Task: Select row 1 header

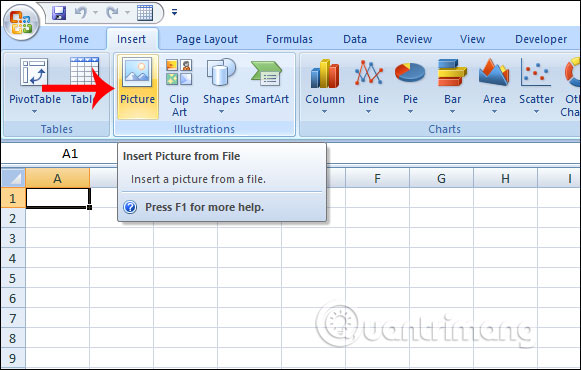Action: tap(13, 198)
